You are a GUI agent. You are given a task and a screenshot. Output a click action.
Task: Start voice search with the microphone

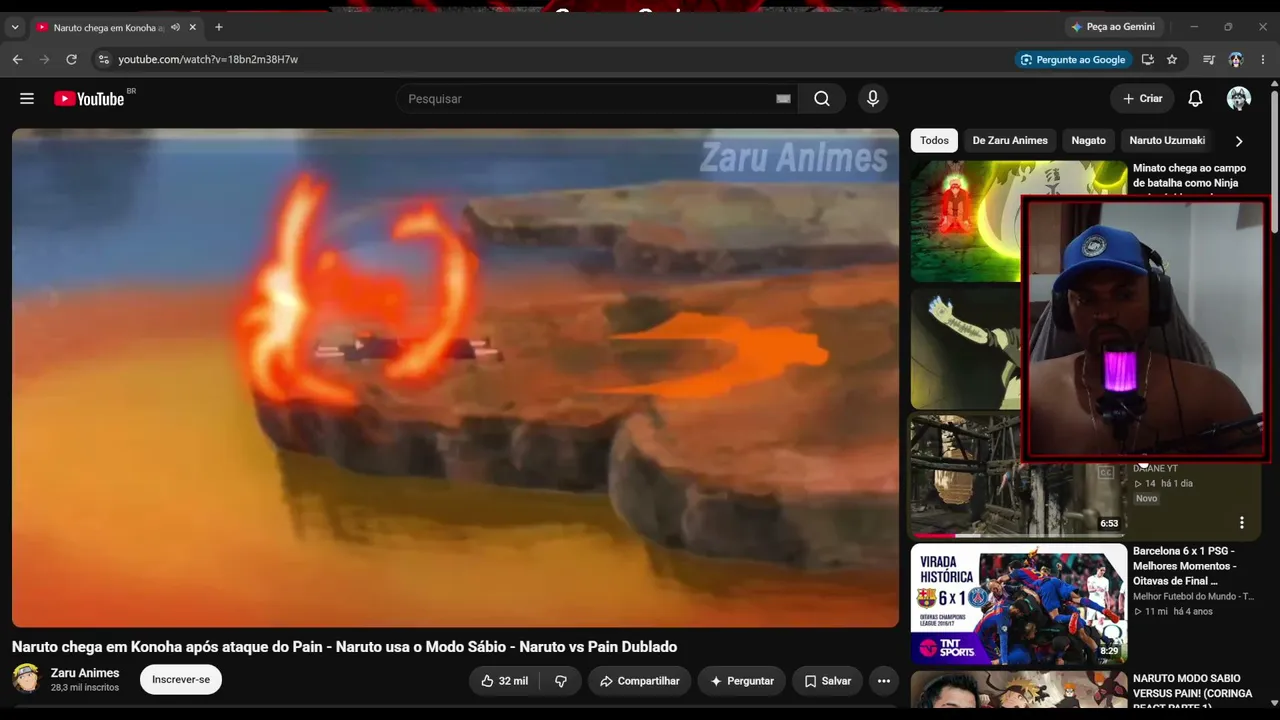[x=873, y=99]
